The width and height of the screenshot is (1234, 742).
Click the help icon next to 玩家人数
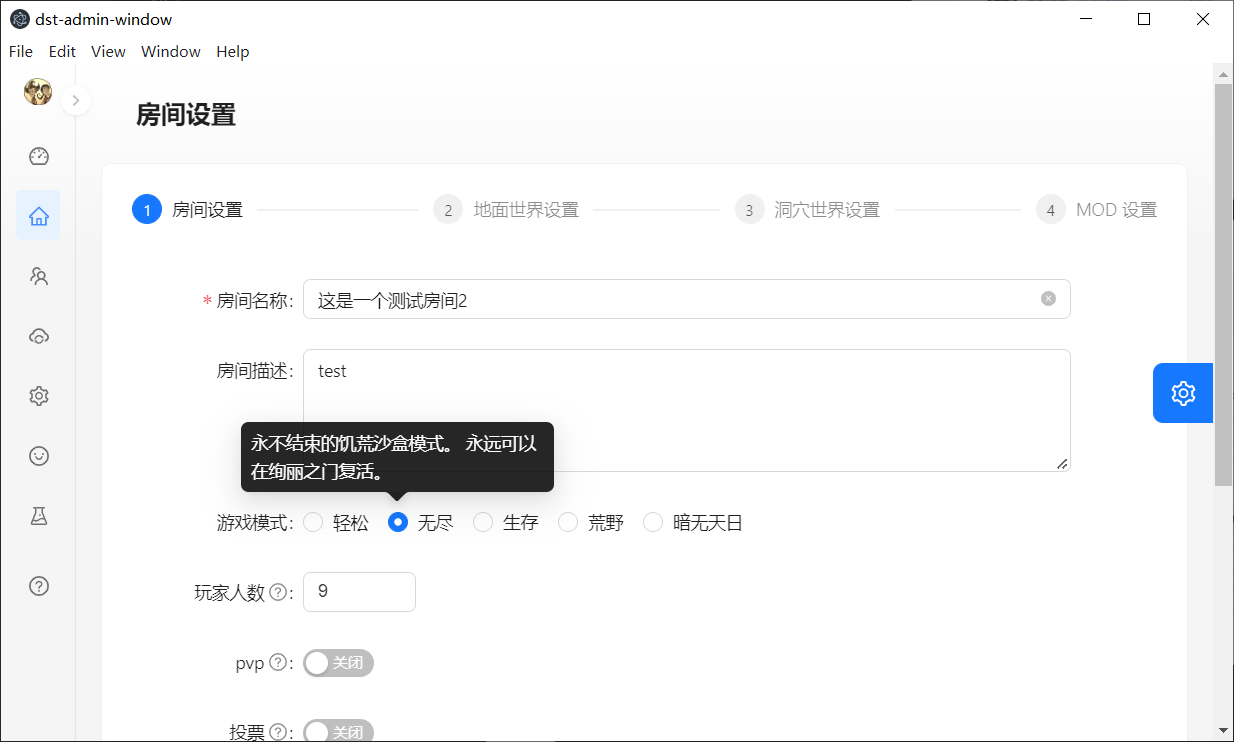(278, 592)
